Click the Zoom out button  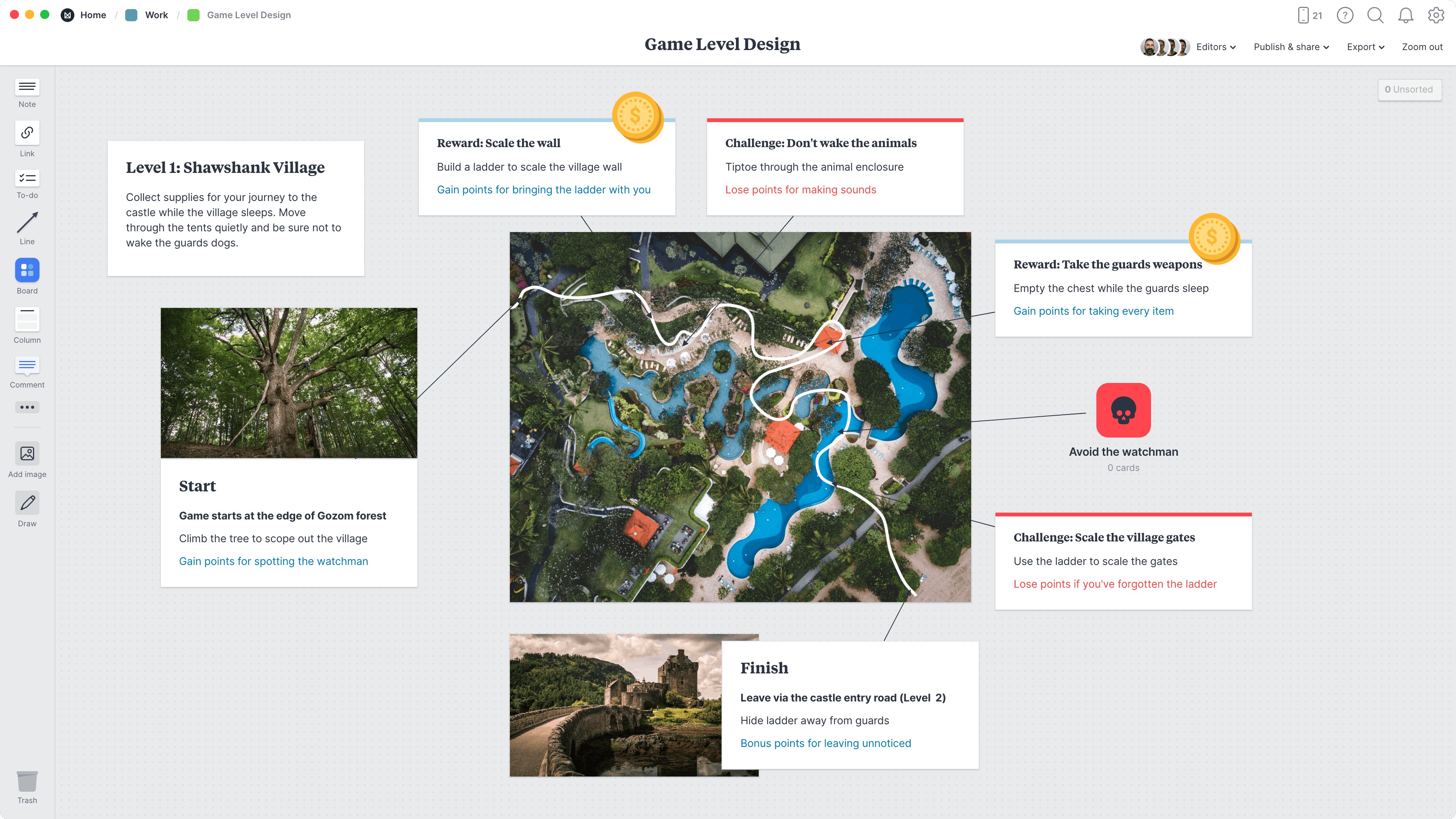click(1422, 47)
